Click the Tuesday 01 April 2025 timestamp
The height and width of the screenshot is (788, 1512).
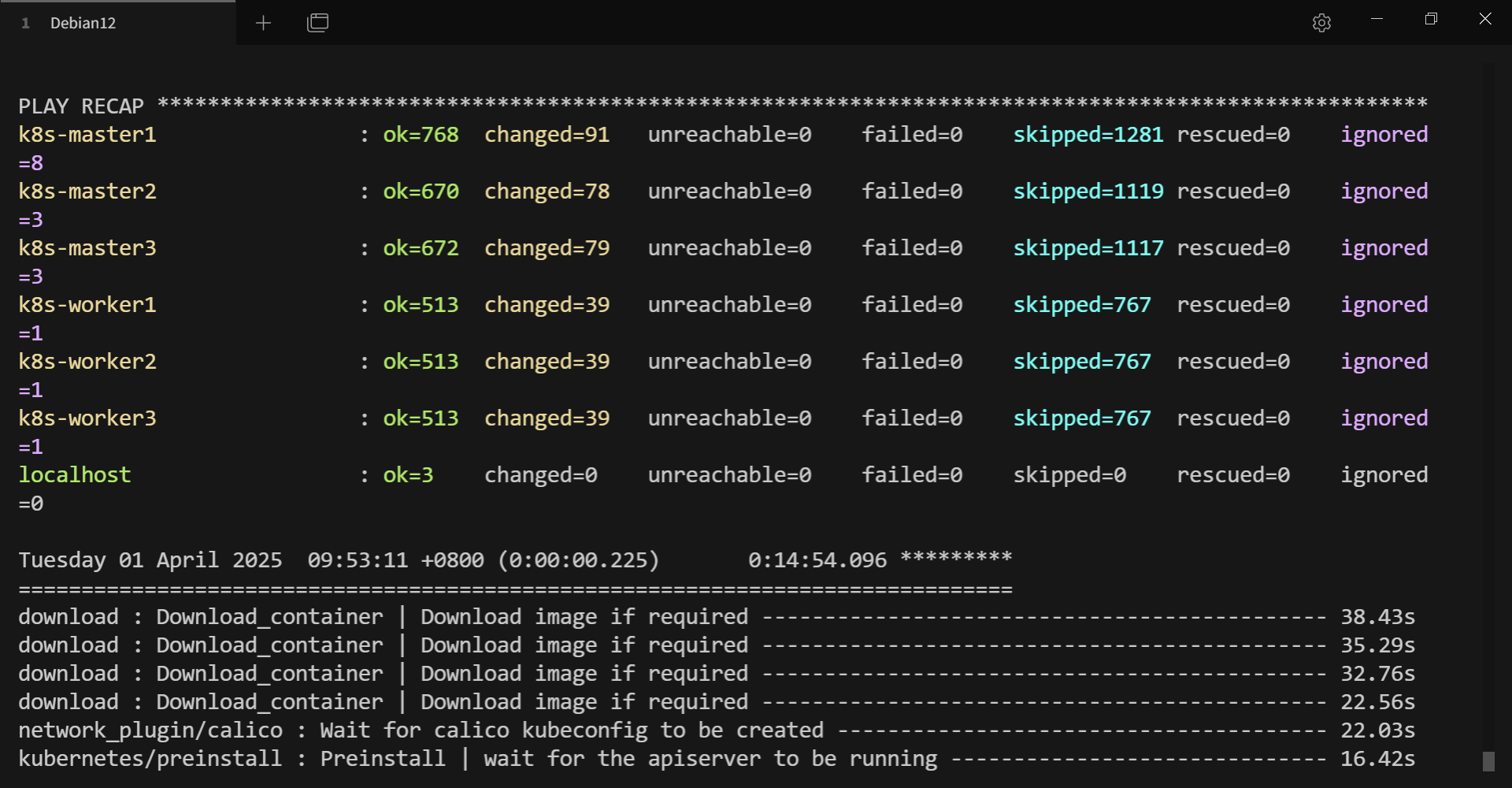click(150, 560)
